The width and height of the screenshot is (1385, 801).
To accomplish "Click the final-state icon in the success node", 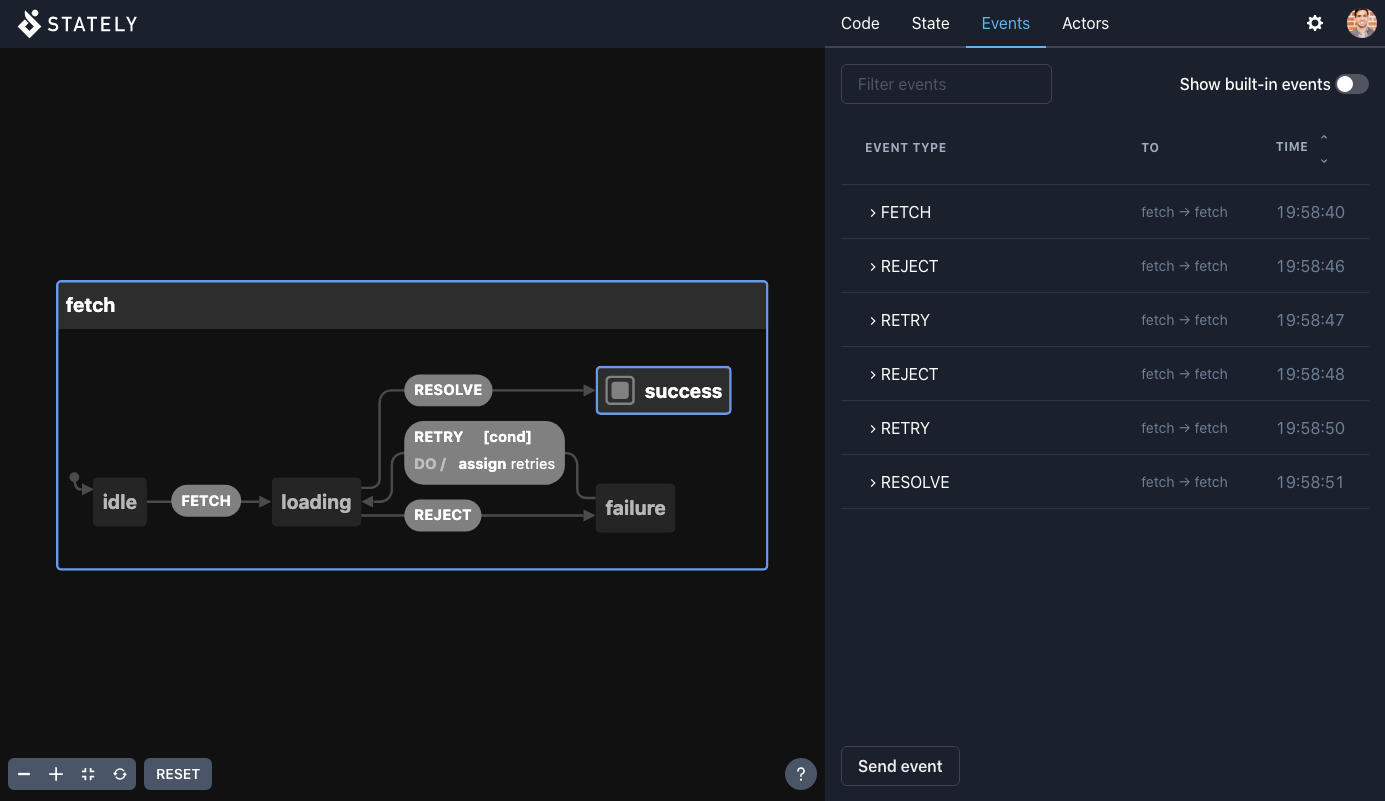I will tap(620, 390).
